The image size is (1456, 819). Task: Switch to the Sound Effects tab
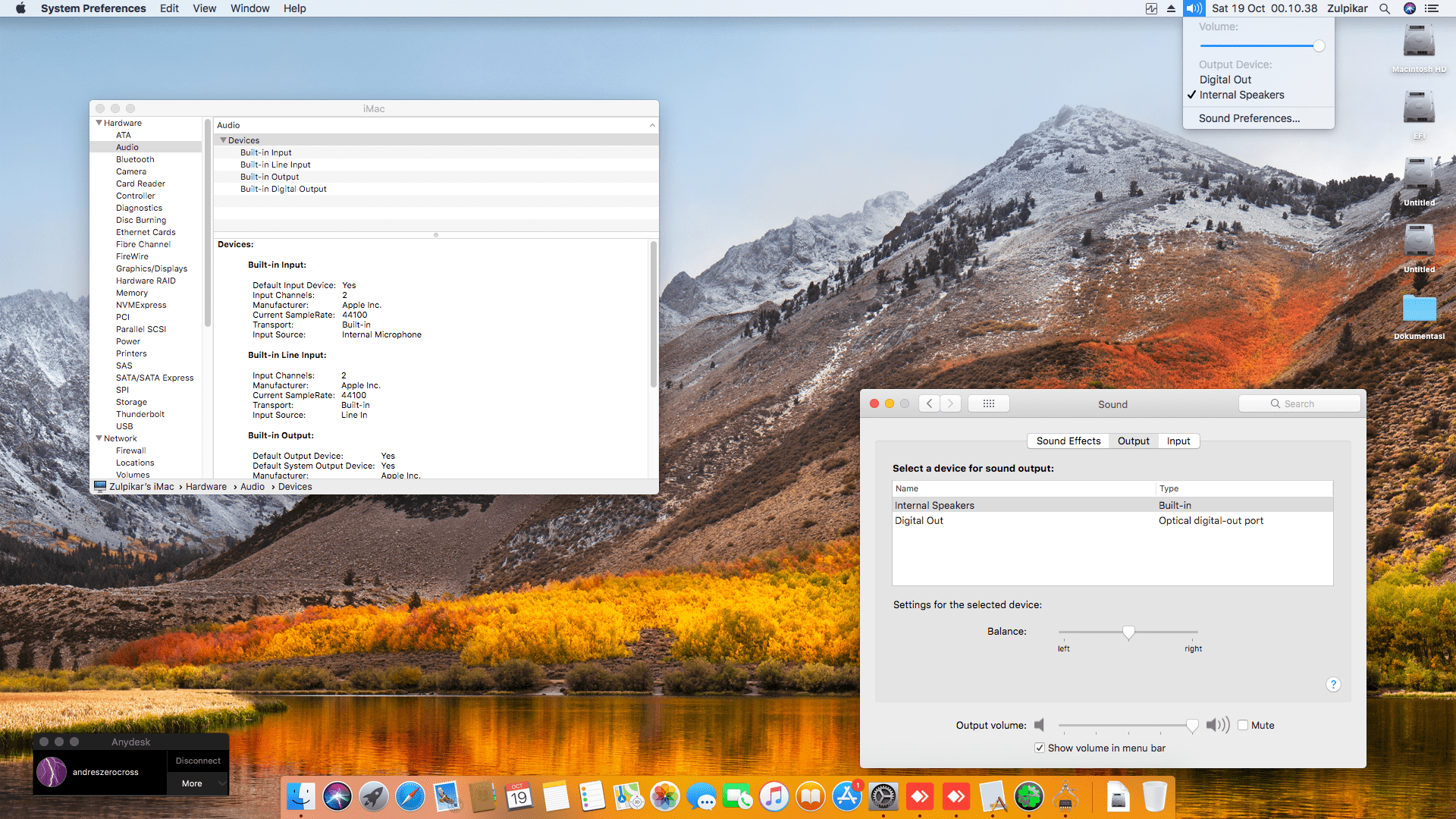pyautogui.click(x=1068, y=441)
